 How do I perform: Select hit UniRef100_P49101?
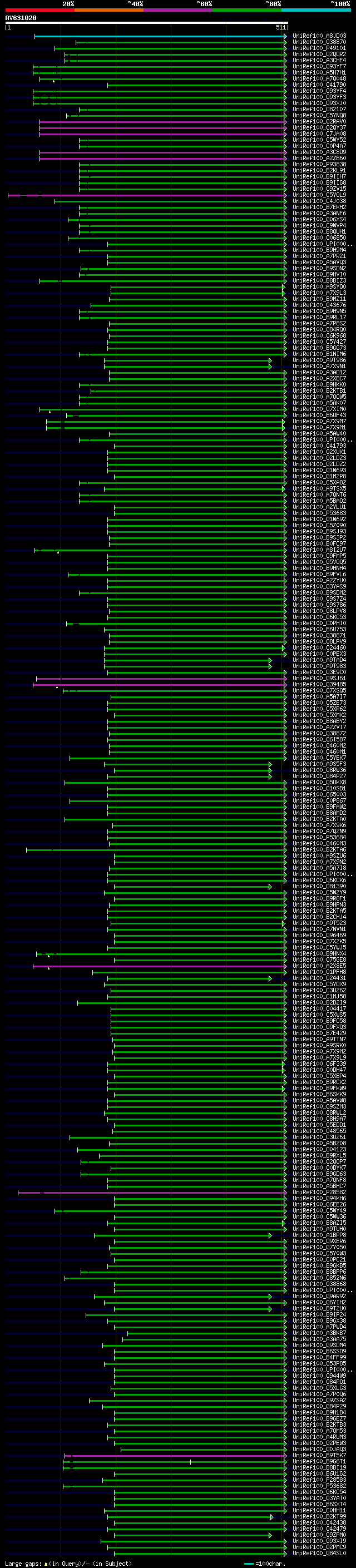(319, 48)
